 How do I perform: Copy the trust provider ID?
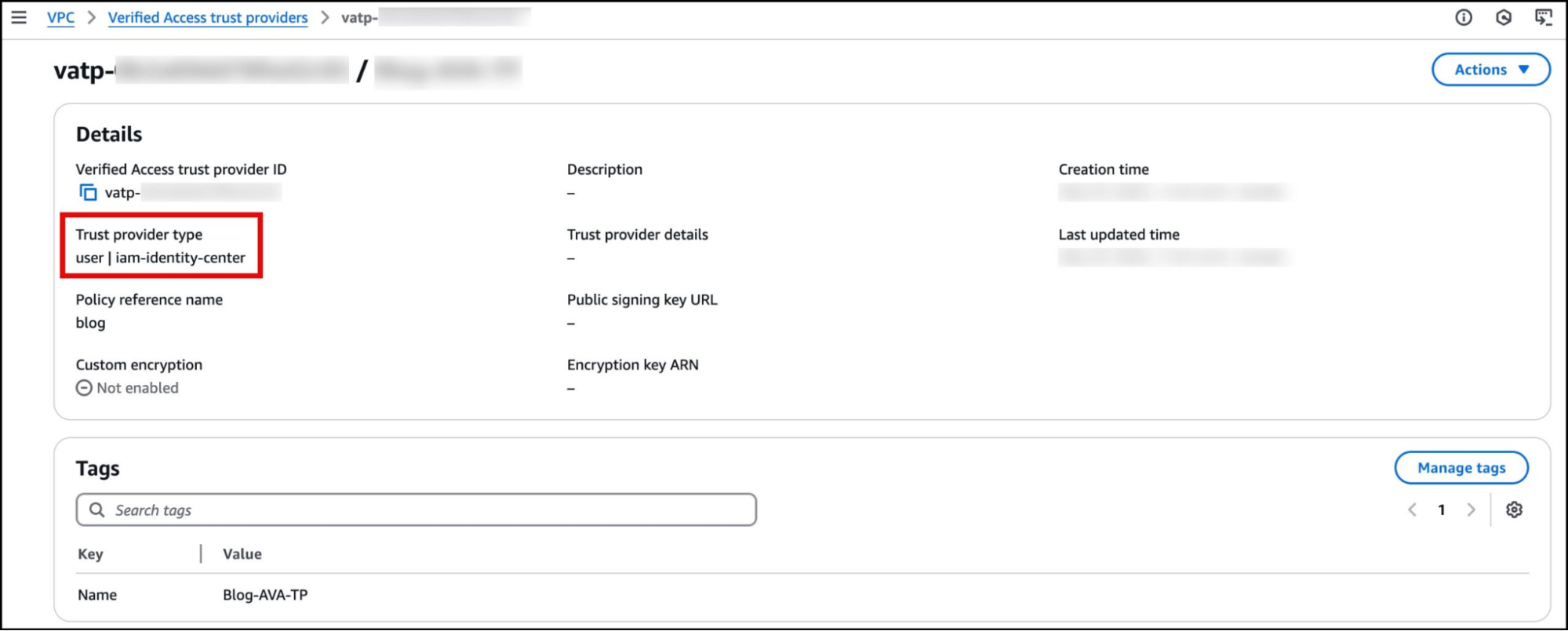tap(88, 192)
